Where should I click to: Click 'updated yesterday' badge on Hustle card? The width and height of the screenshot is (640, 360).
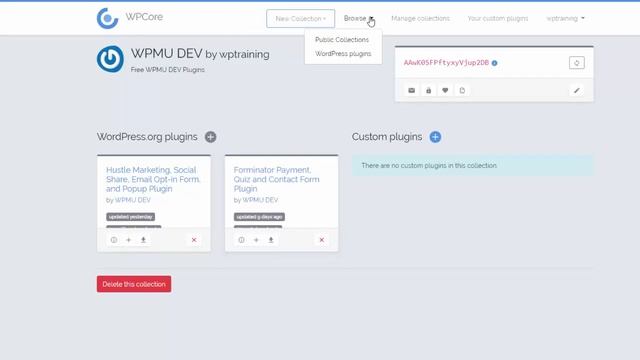click(131, 217)
